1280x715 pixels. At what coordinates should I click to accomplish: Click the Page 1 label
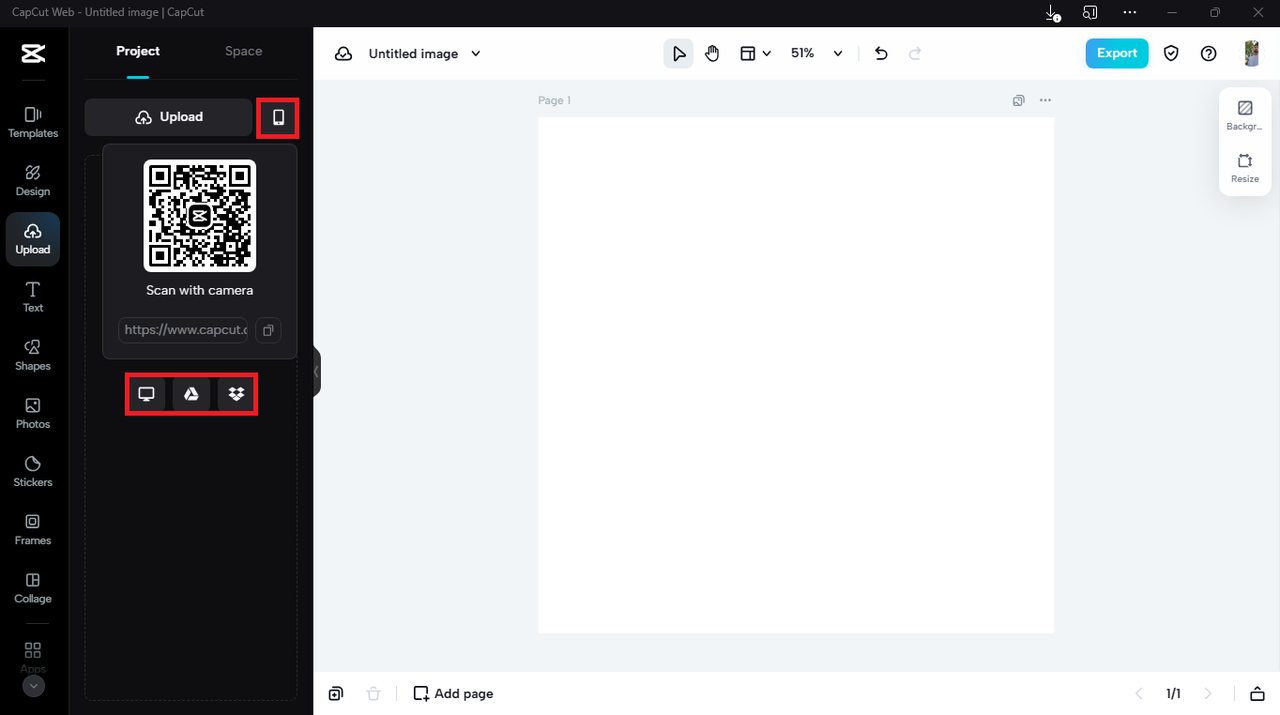coord(554,100)
